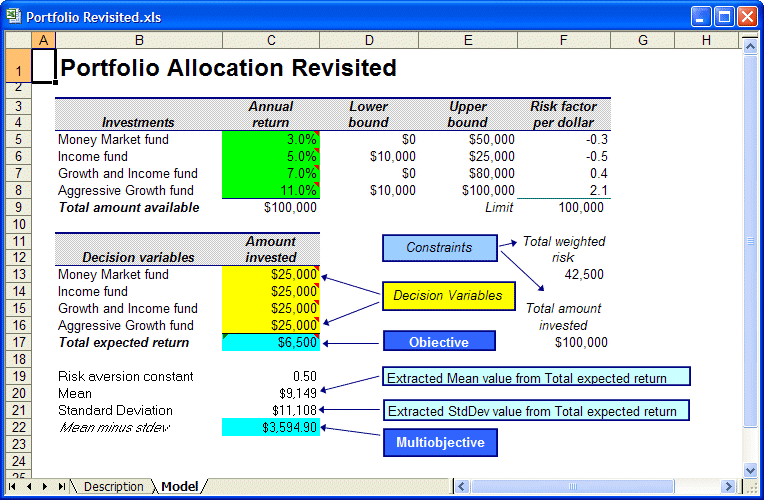Select Total weighted risk 42,500 cell

coord(564,274)
